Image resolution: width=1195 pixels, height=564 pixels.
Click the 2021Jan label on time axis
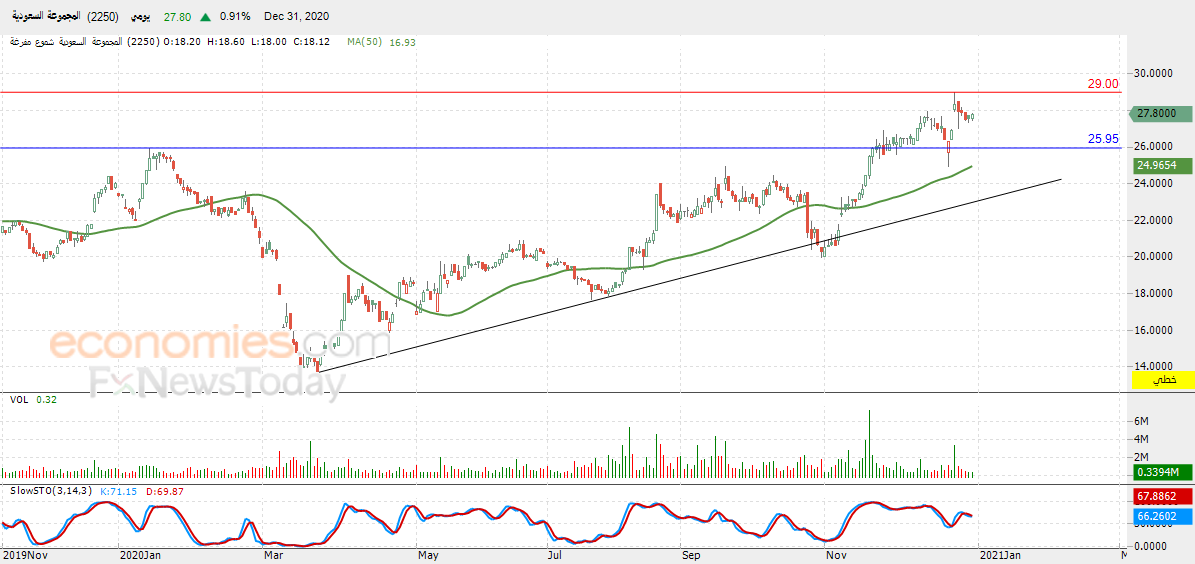pos(998,556)
